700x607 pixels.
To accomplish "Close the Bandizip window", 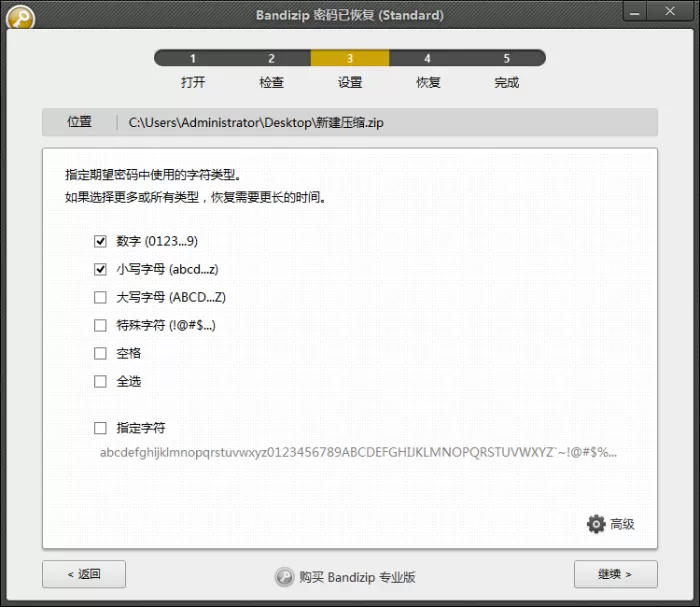I will click(x=670, y=12).
